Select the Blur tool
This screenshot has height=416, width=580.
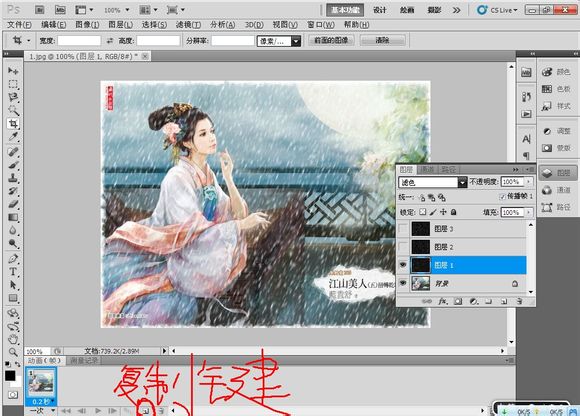[13, 230]
